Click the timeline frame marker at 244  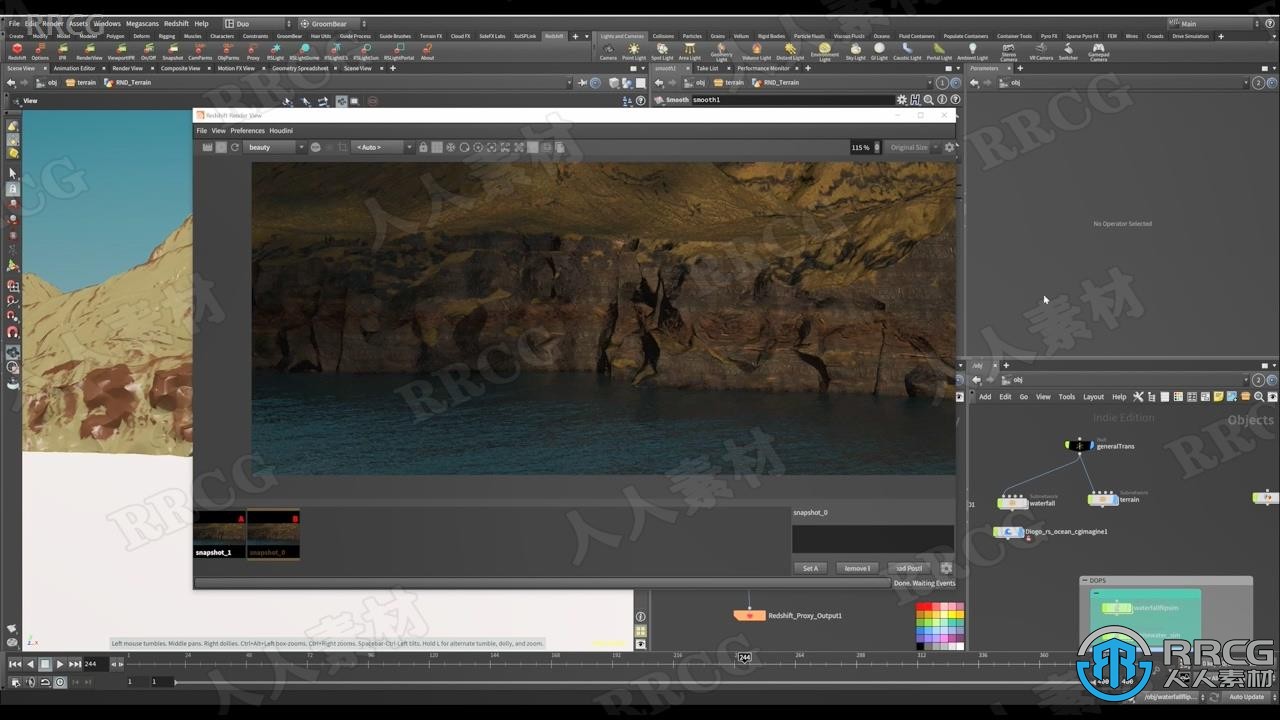[x=744, y=658]
